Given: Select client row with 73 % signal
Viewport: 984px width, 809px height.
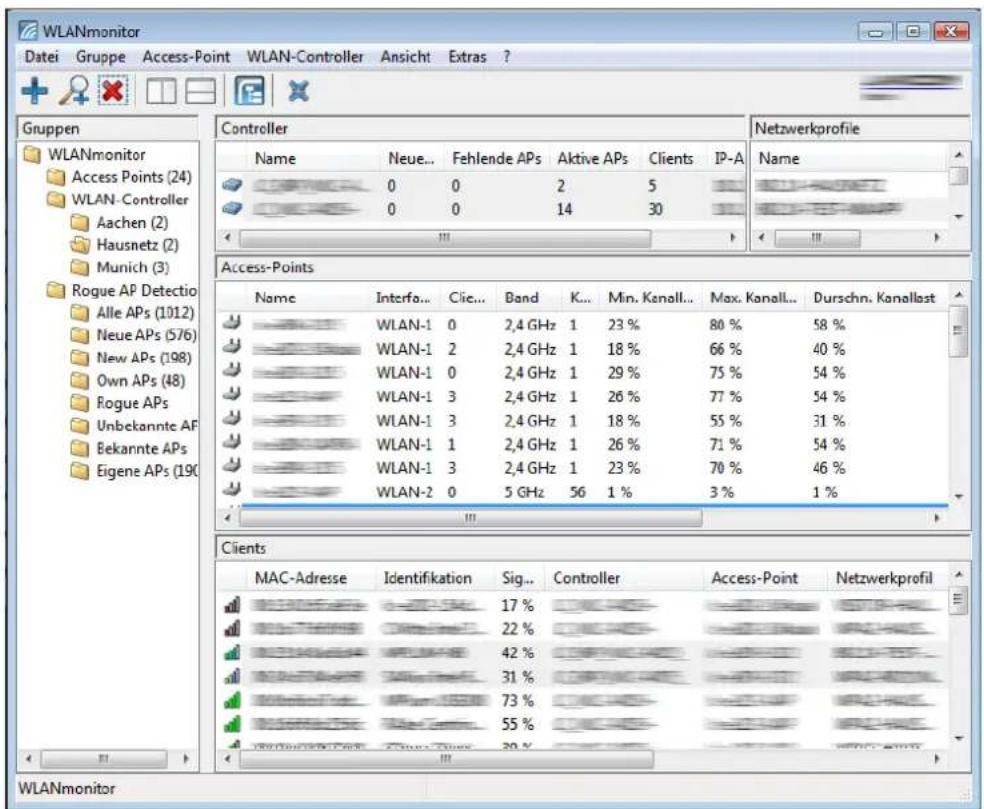Looking at the screenshot, I should pos(584,700).
